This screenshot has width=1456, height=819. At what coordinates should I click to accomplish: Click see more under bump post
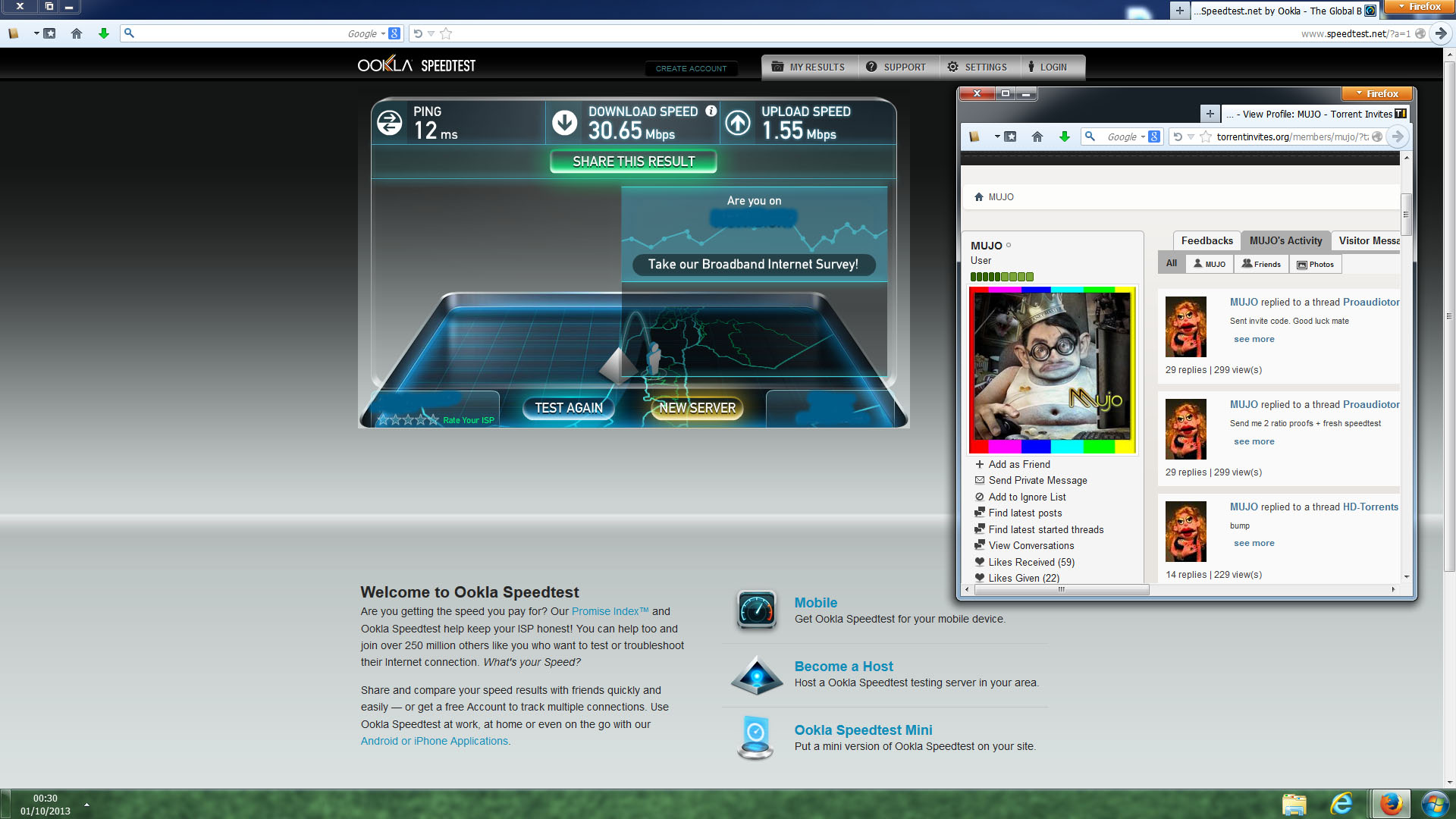[x=1254, y=543]
